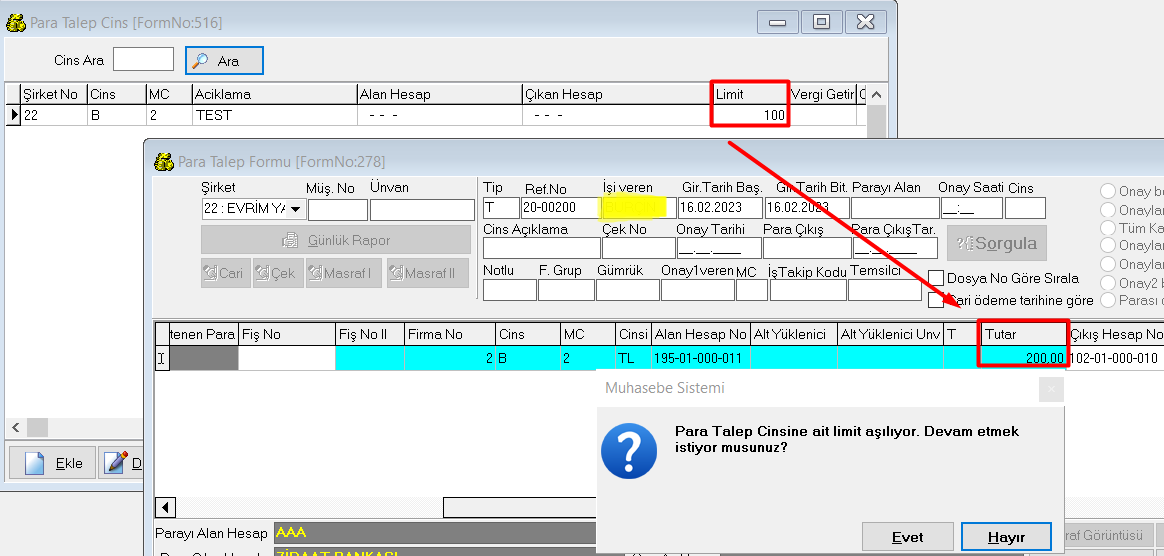
Task: Expand the Şirket dropdown list
Action: pyautogui.click(x=296, y=210)
